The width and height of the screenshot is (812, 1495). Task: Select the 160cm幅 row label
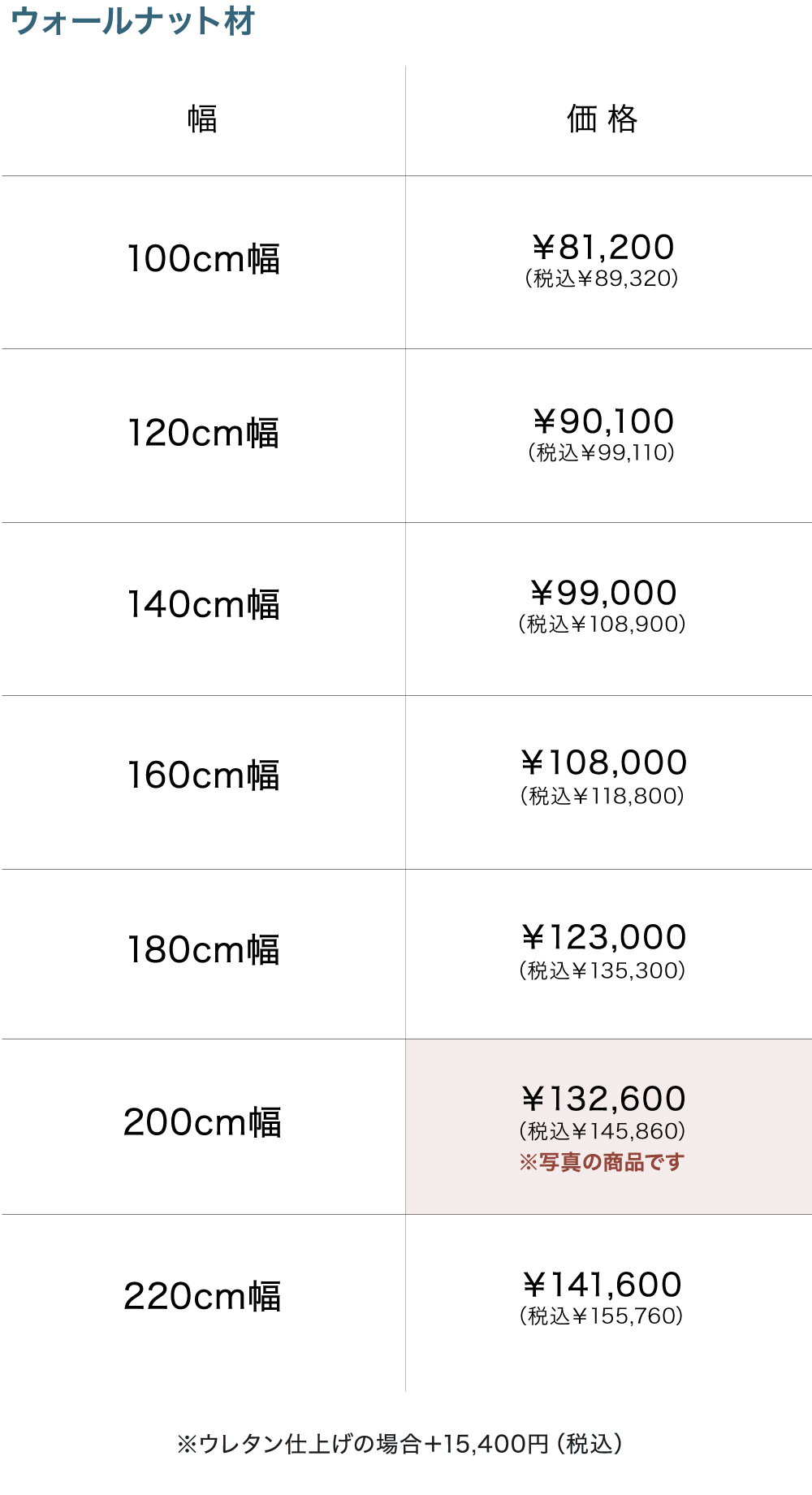[x=203, y=776]
